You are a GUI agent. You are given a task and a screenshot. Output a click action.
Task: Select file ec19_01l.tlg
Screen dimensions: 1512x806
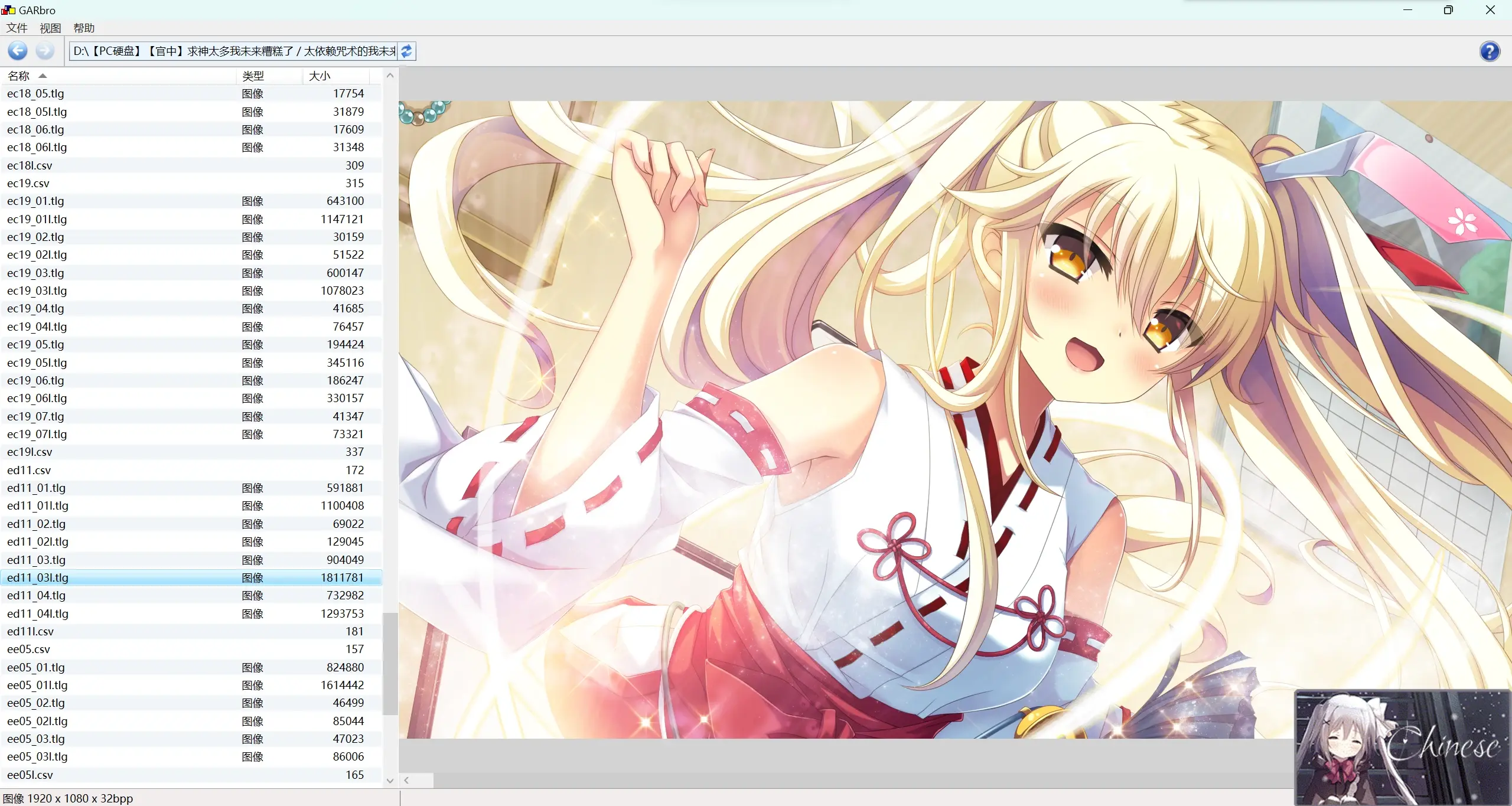click(191, 219)
